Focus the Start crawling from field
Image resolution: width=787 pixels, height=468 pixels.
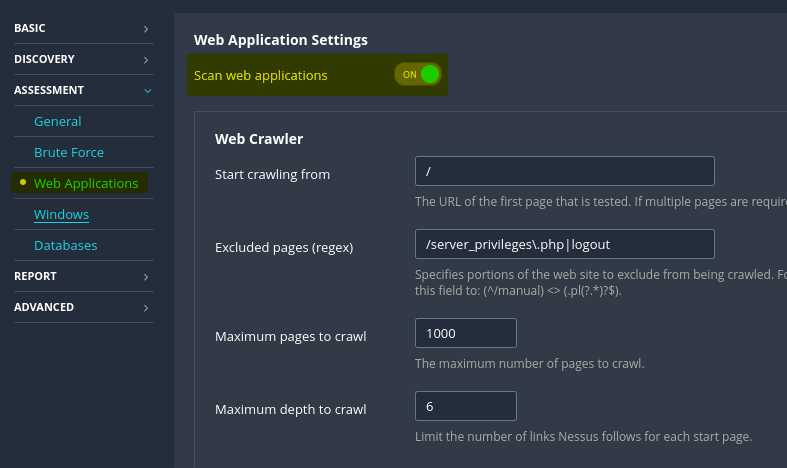point(564,171)
